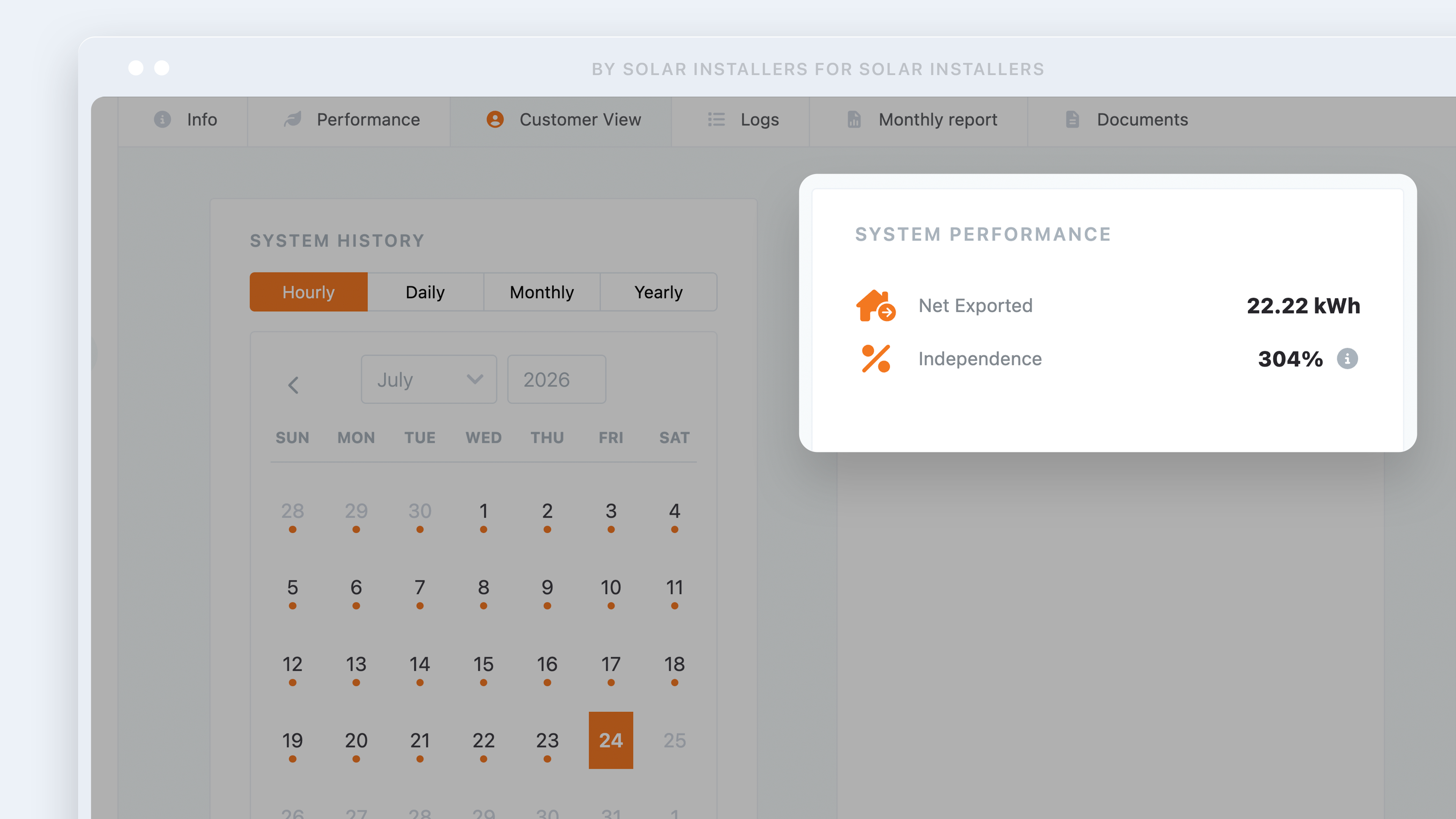Click the System History heading
Image resolution: width=1456 pixels, height=819 pixels.
[x=337, y=241]
